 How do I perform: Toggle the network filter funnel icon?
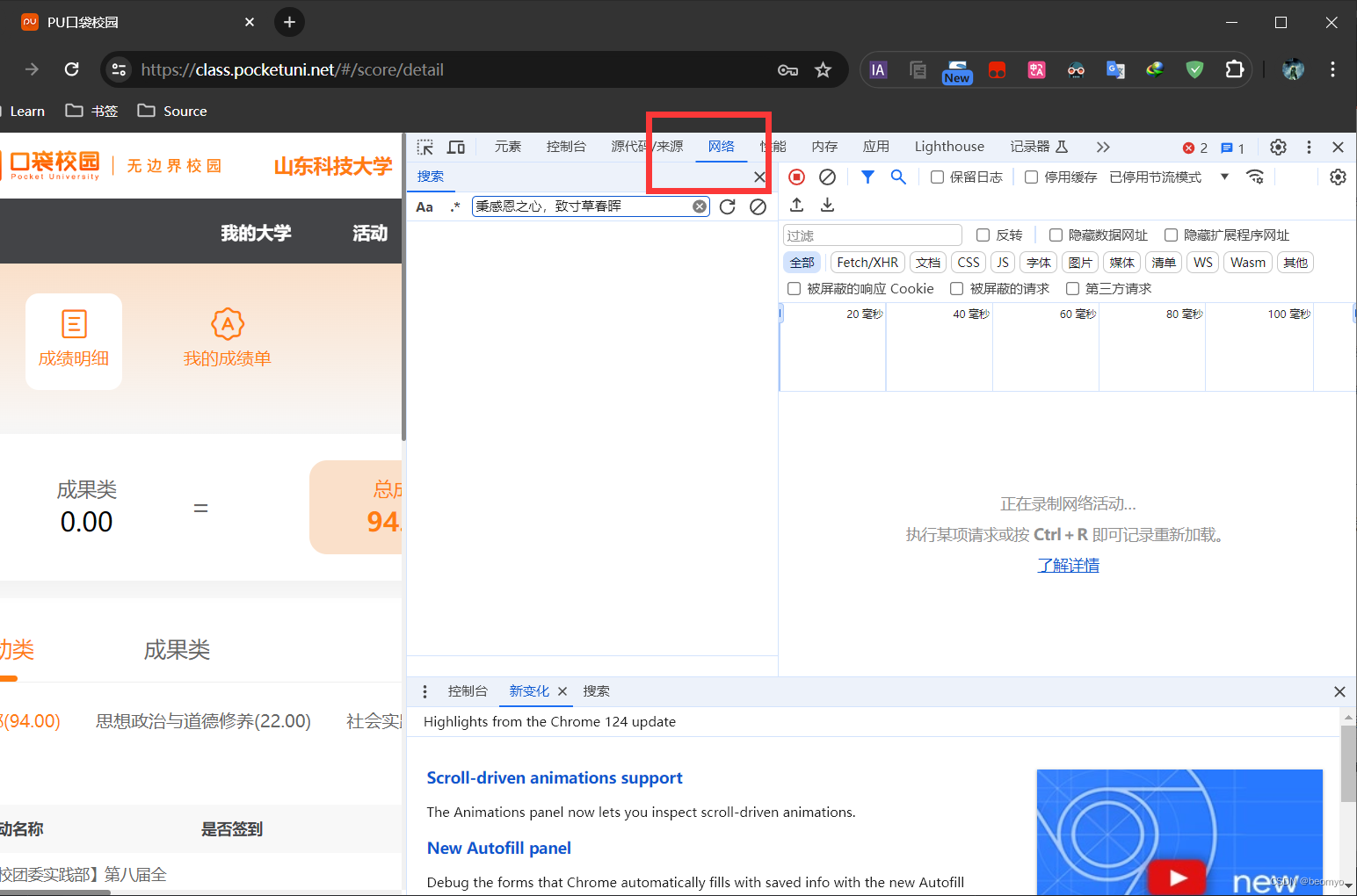coord(867,177)
